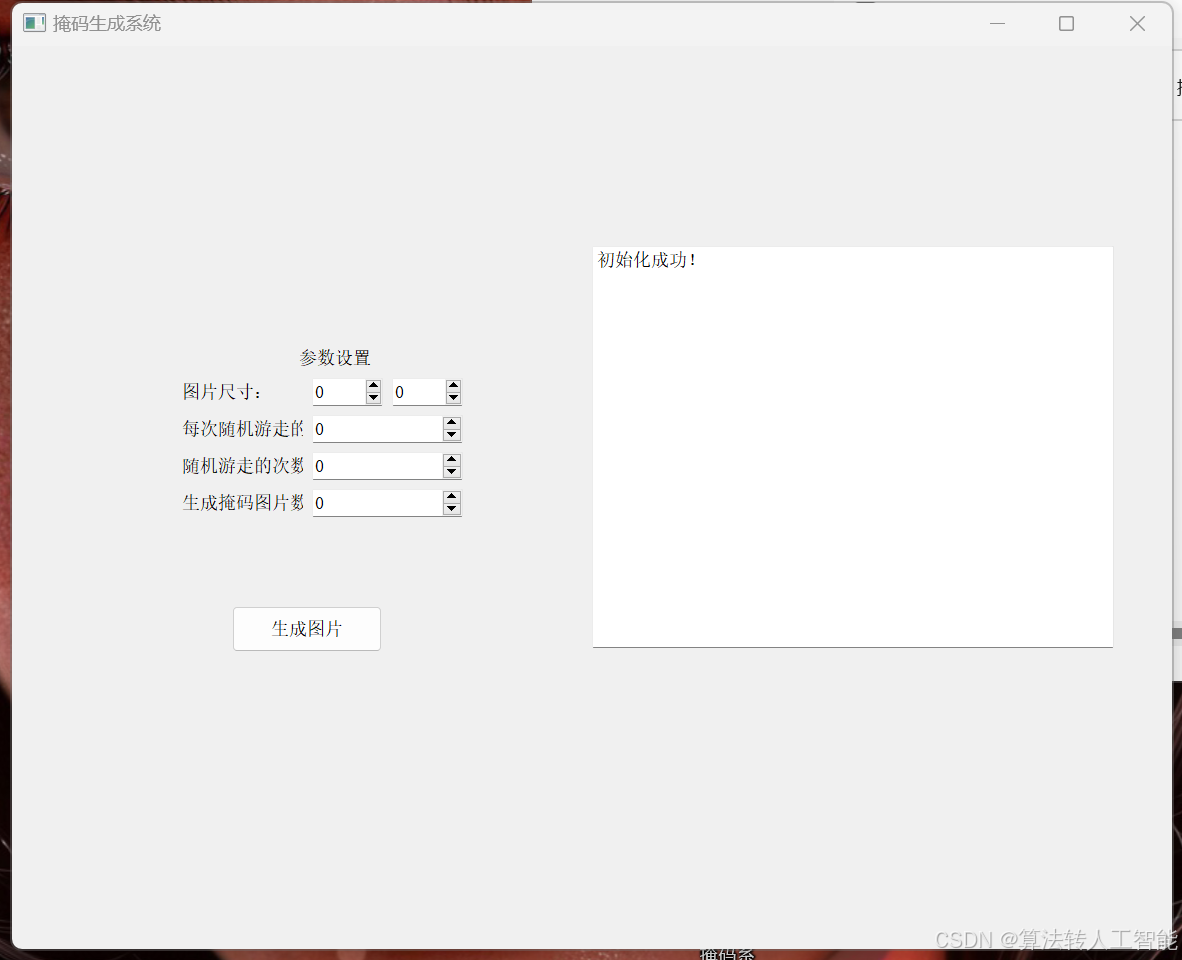Viewport: 1182px width, 960px height.
Task: Click into the first image size input
Action: pos(338,392)
